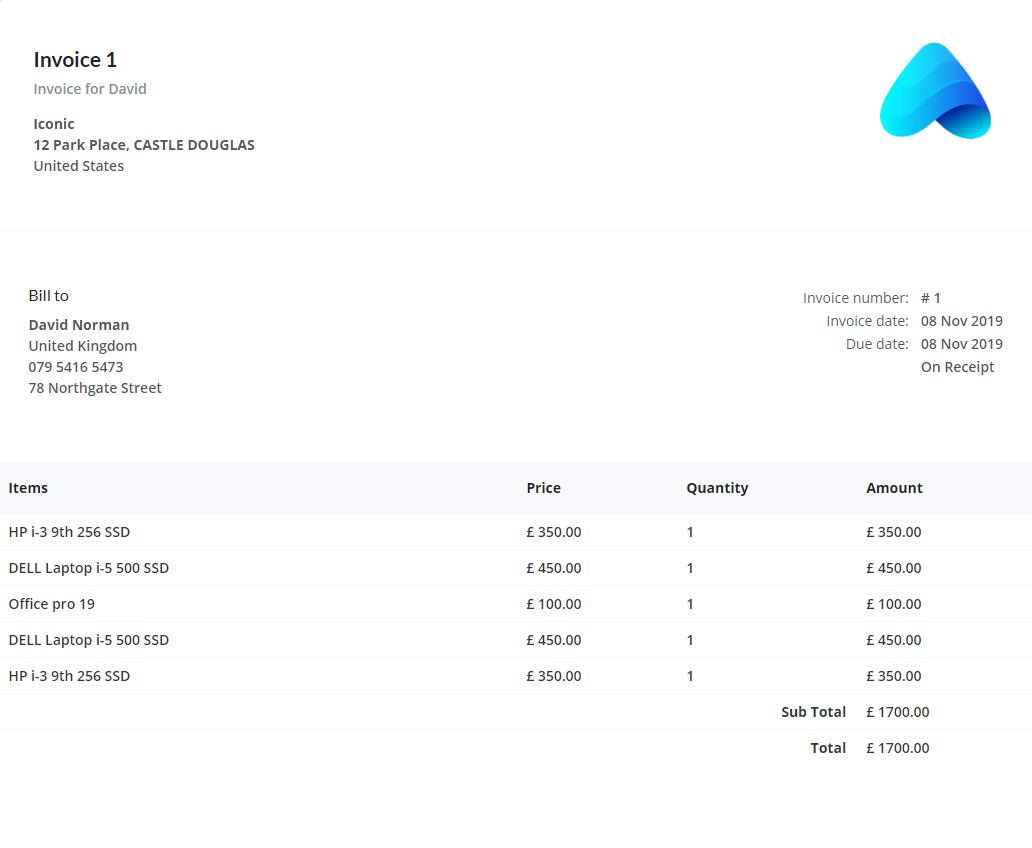Open the David Norman customer name
The height and width of the screenshot is (848, 1032).
tap(79, 325)
